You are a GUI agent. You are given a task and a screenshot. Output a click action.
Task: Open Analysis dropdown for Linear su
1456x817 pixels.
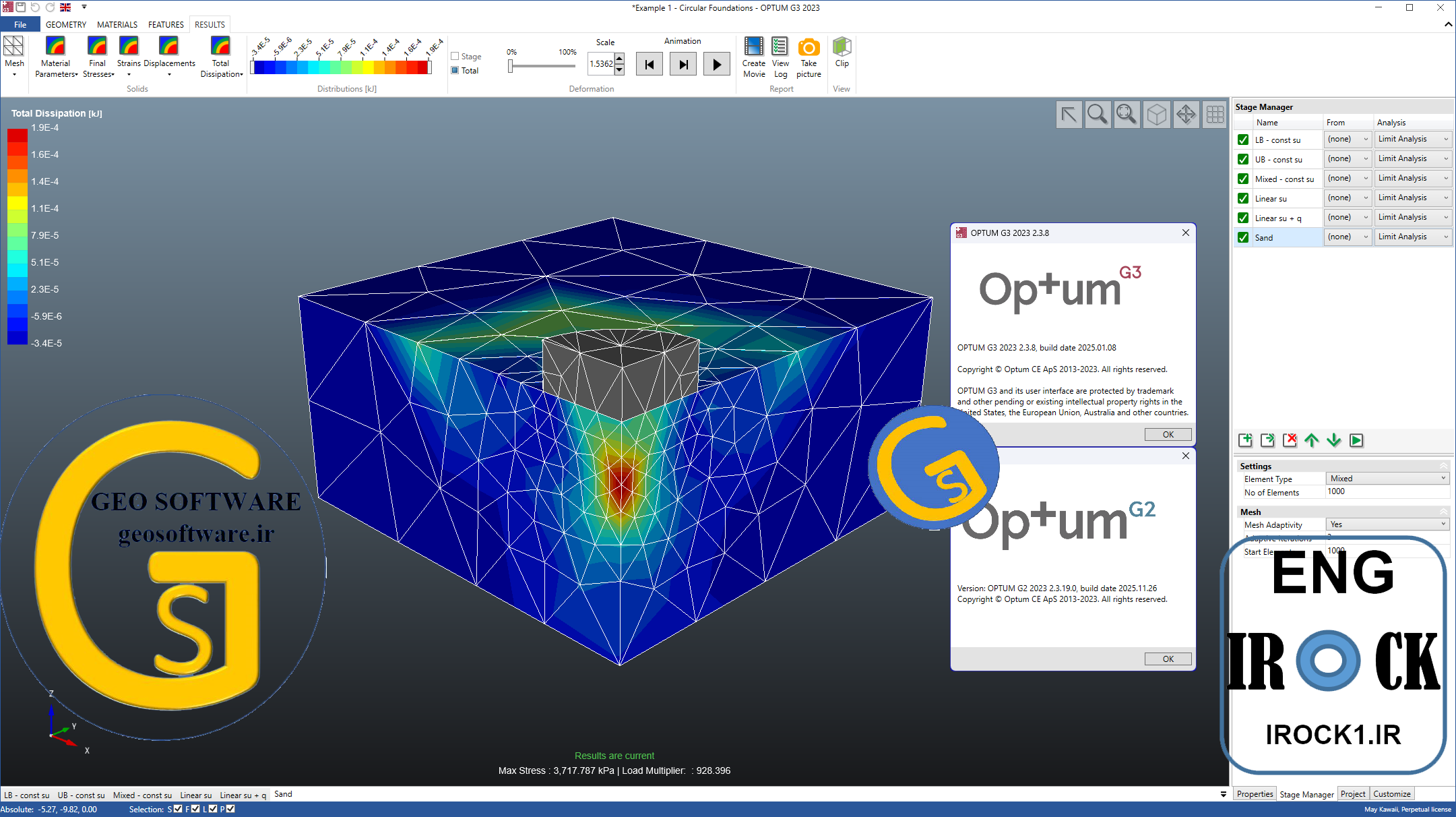click(x=1413, y=198)
